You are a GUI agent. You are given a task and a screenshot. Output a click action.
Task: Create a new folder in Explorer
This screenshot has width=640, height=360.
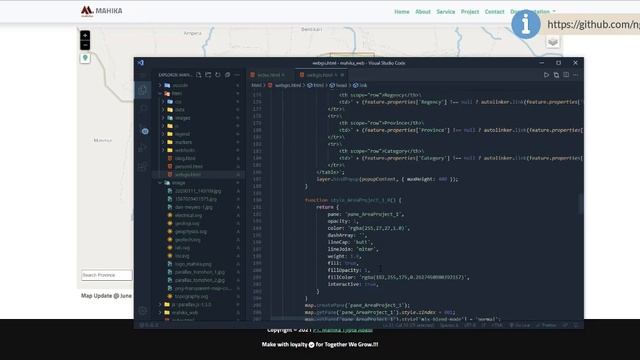click(x=208, y=75)
